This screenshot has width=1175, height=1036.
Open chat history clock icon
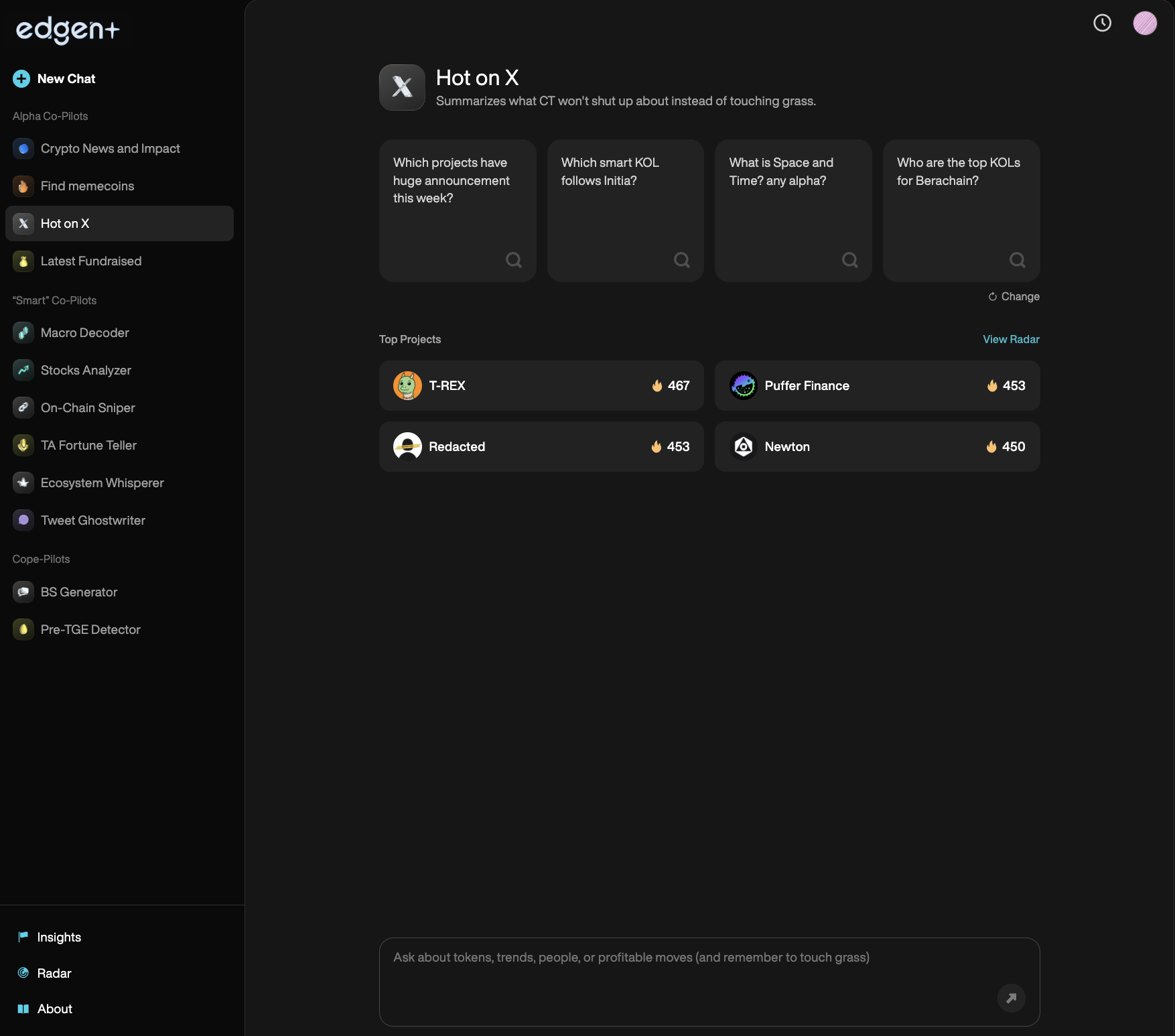point(1102,23)
